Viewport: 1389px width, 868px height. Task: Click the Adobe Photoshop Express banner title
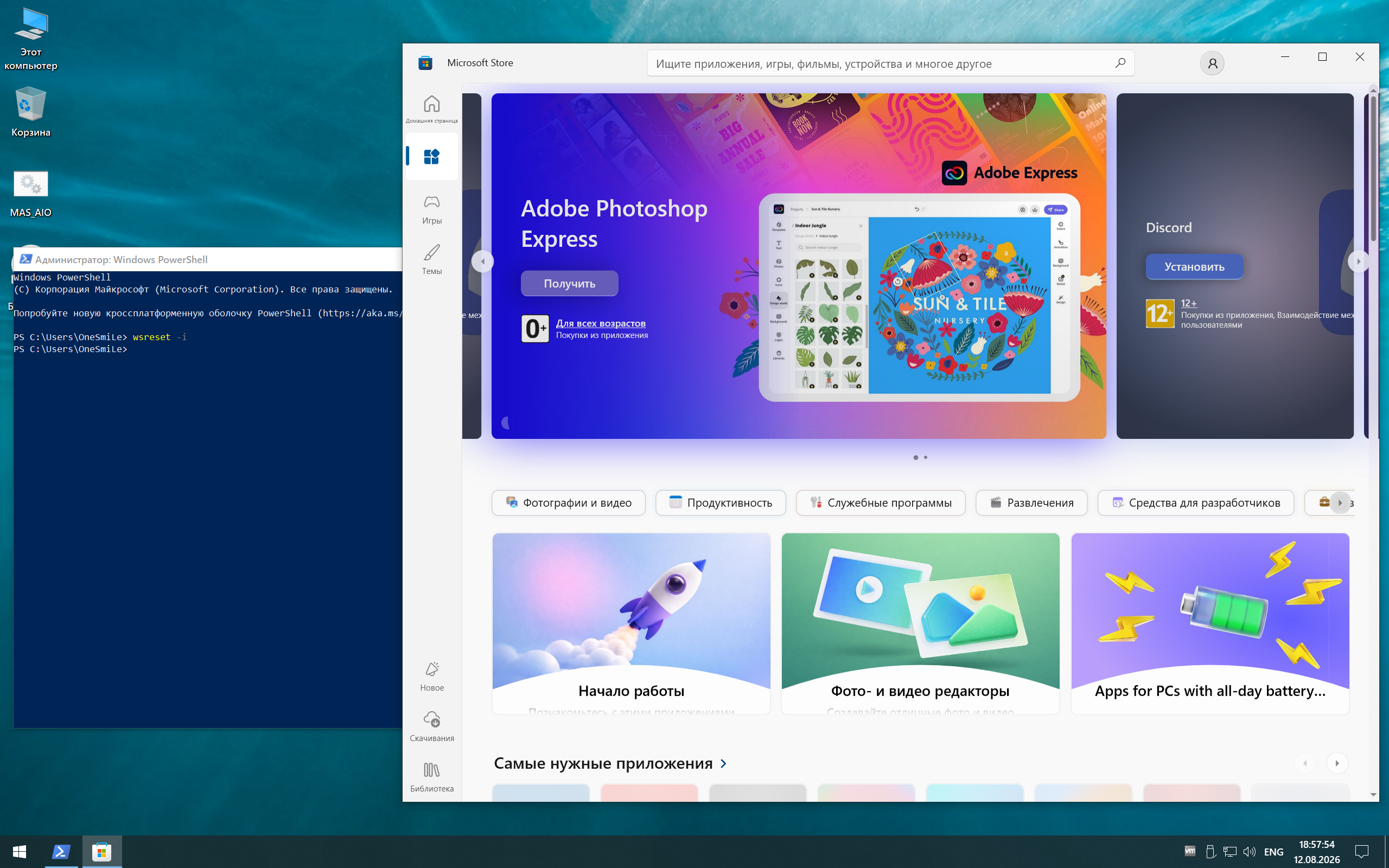tap(614, 224)
